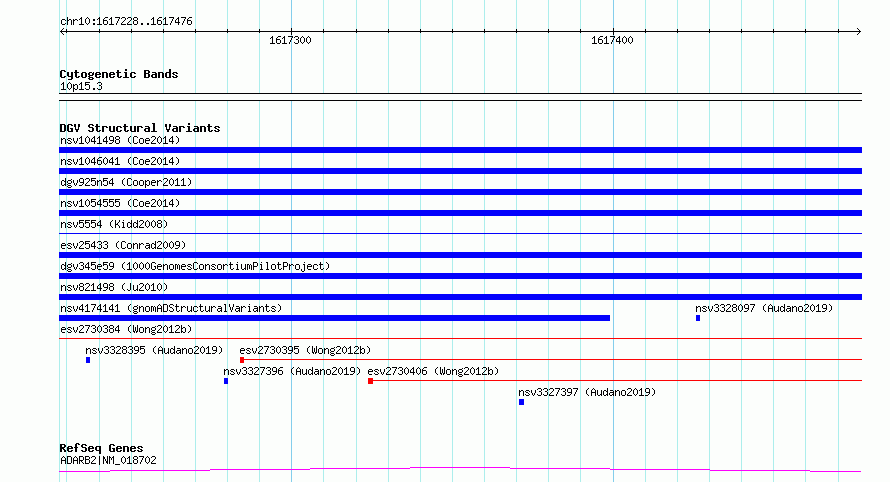
Task: Click the nsv3328097 (Audano2019) label
Action: click(x=764, y=308)
